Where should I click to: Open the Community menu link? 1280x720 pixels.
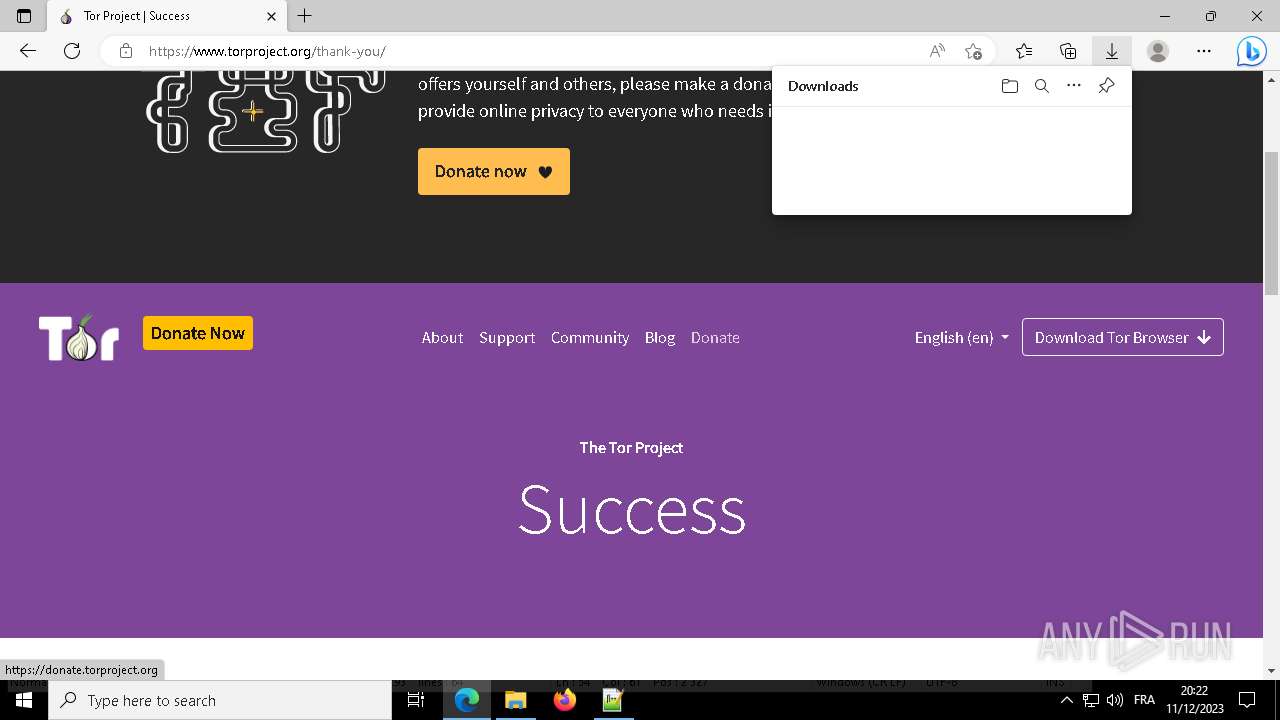(x=590, y=337)
